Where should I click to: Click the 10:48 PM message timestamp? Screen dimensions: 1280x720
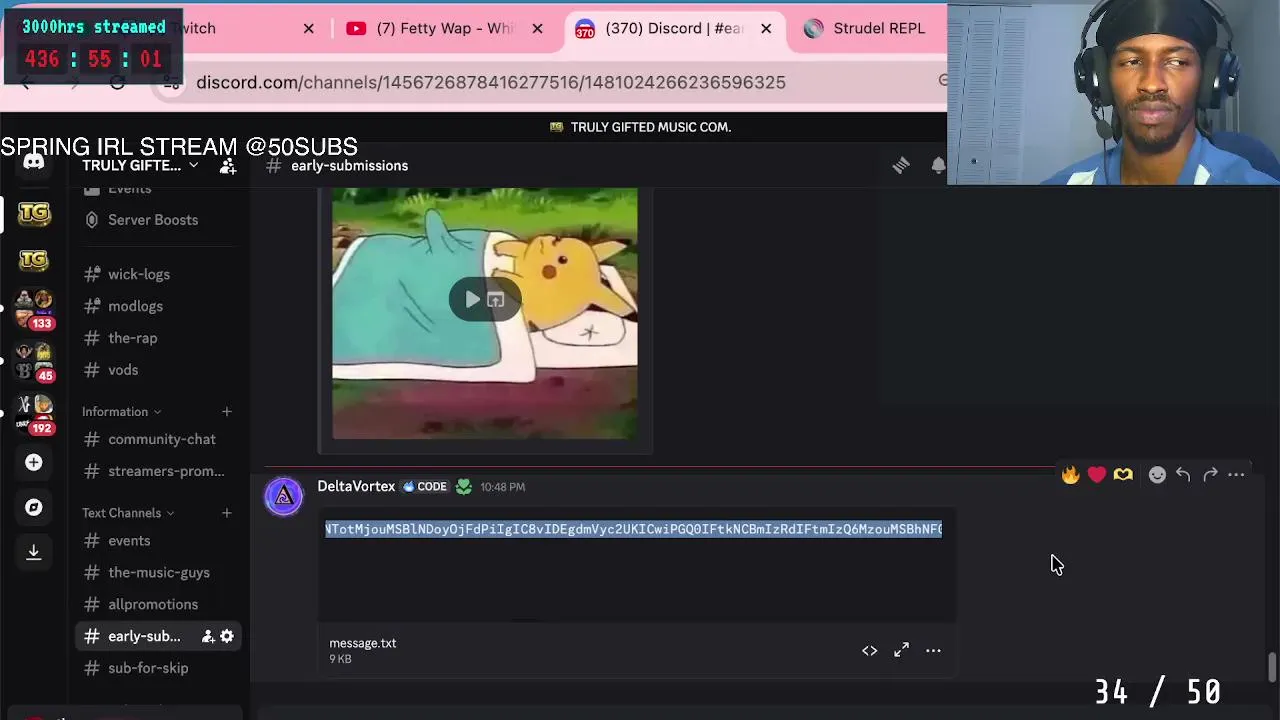pos(502,487)
